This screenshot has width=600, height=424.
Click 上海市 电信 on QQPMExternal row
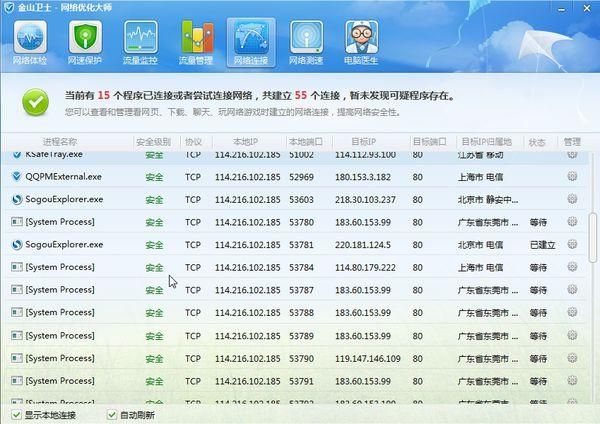point(480,177)
